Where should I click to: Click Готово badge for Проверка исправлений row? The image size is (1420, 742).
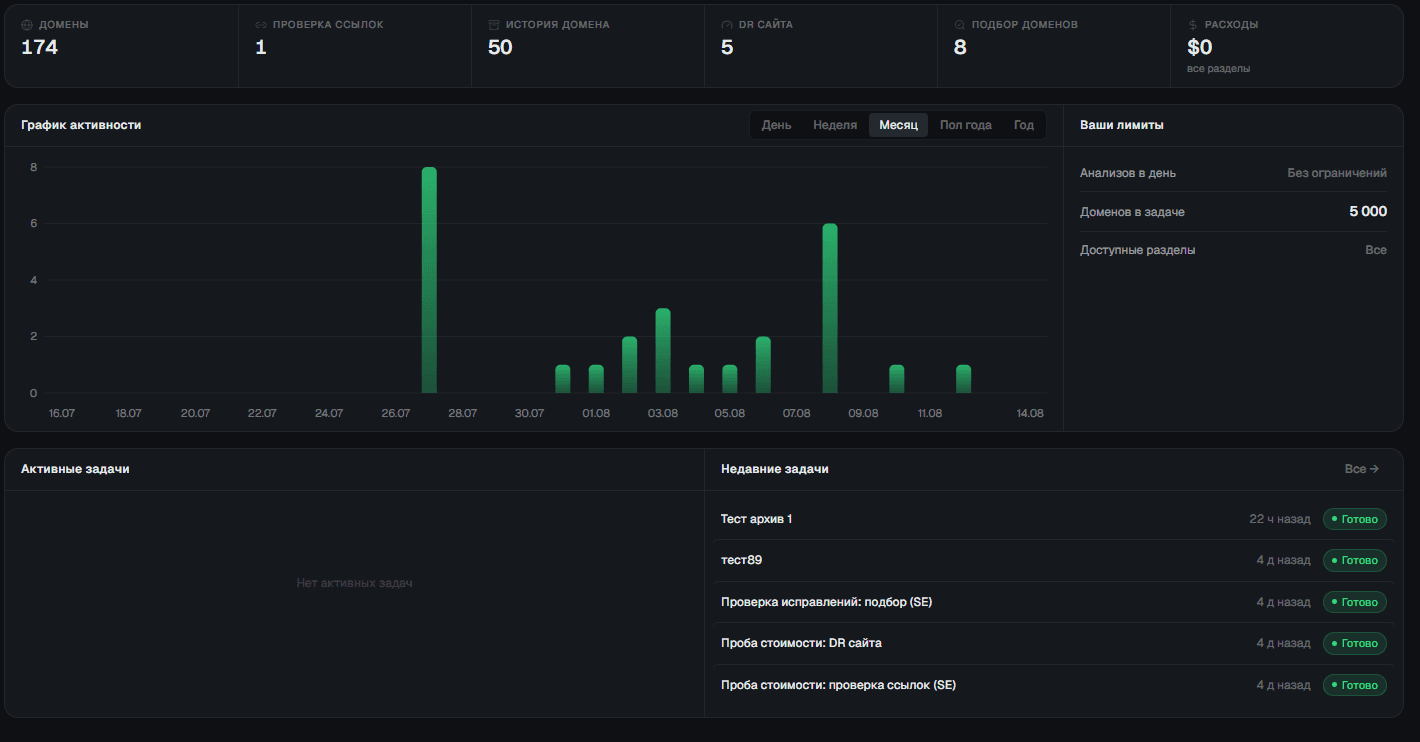(1355, 602)
